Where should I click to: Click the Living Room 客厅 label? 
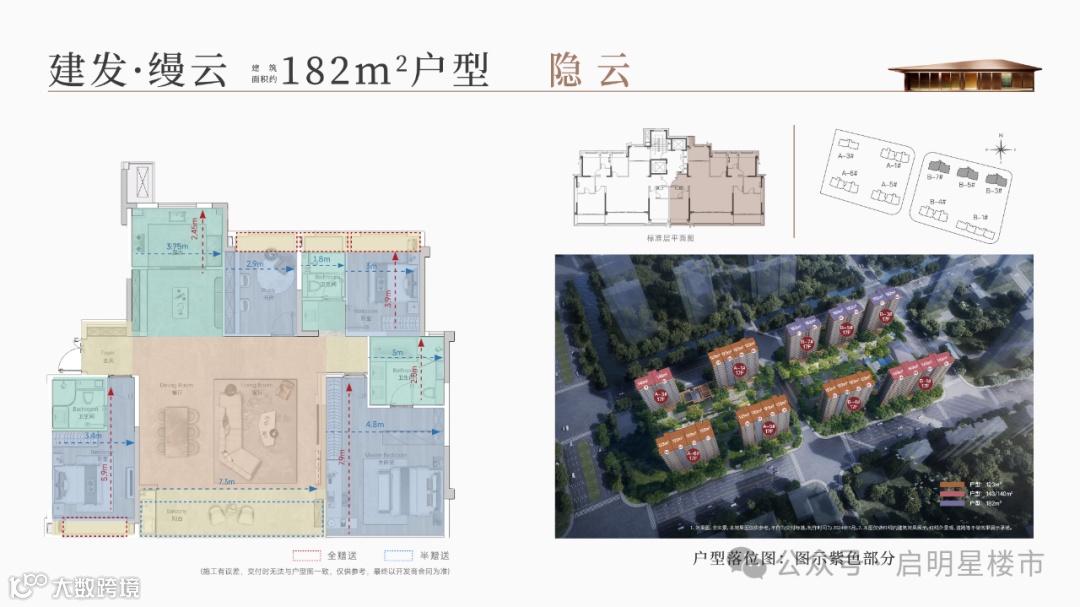257,389
